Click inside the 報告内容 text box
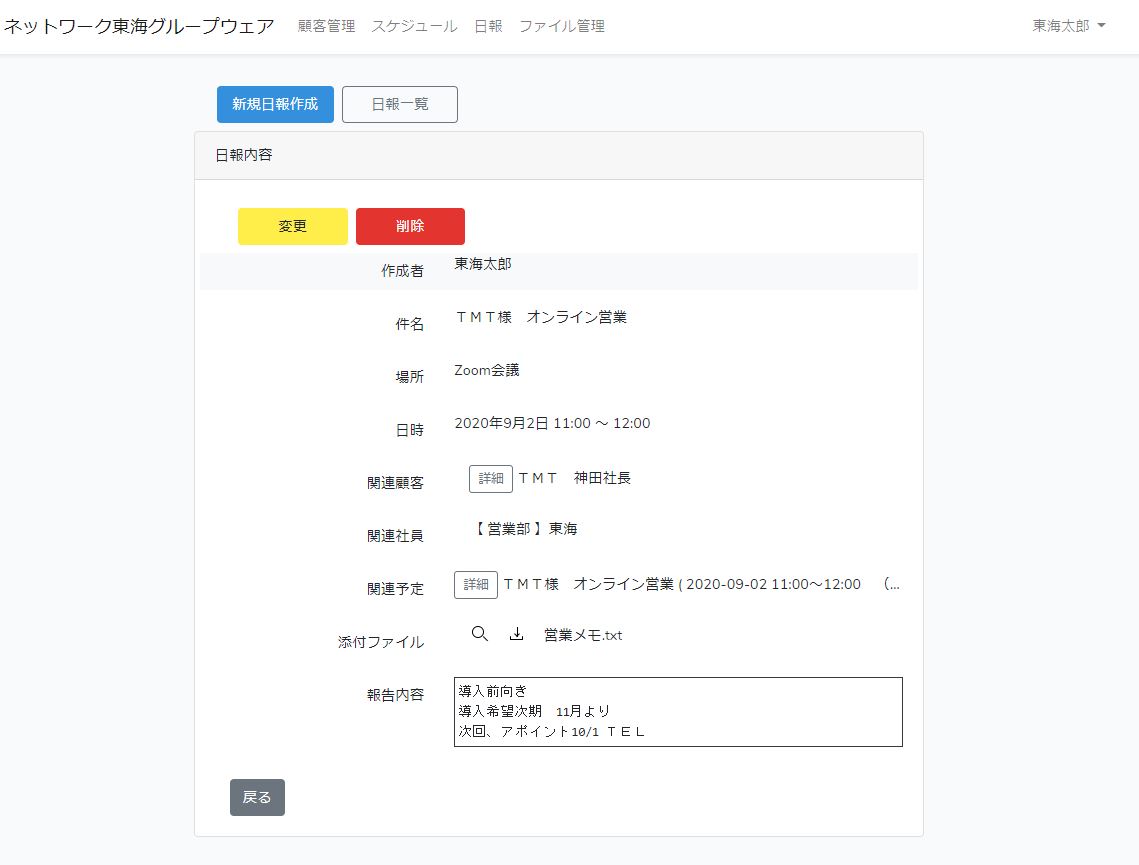1139x865 pixels. pyautogui.click(x=678, y=712)
